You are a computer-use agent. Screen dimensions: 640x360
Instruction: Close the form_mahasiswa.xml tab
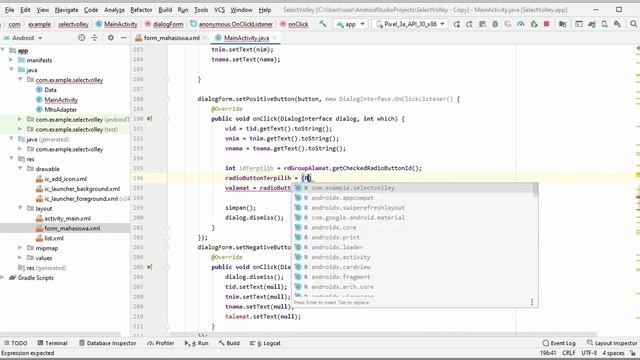point(206,38)
